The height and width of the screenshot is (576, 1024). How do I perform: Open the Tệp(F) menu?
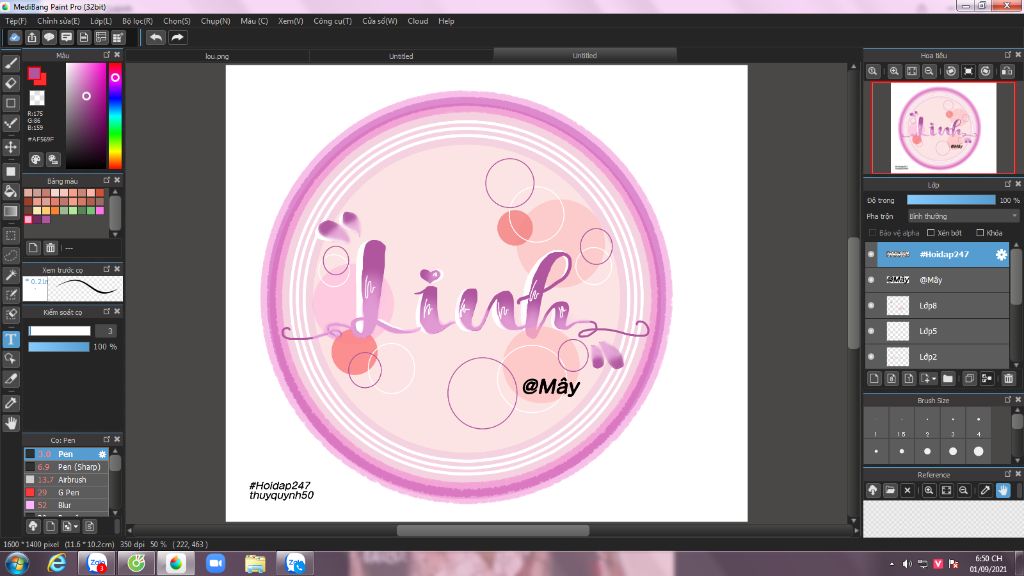(16, 21)
